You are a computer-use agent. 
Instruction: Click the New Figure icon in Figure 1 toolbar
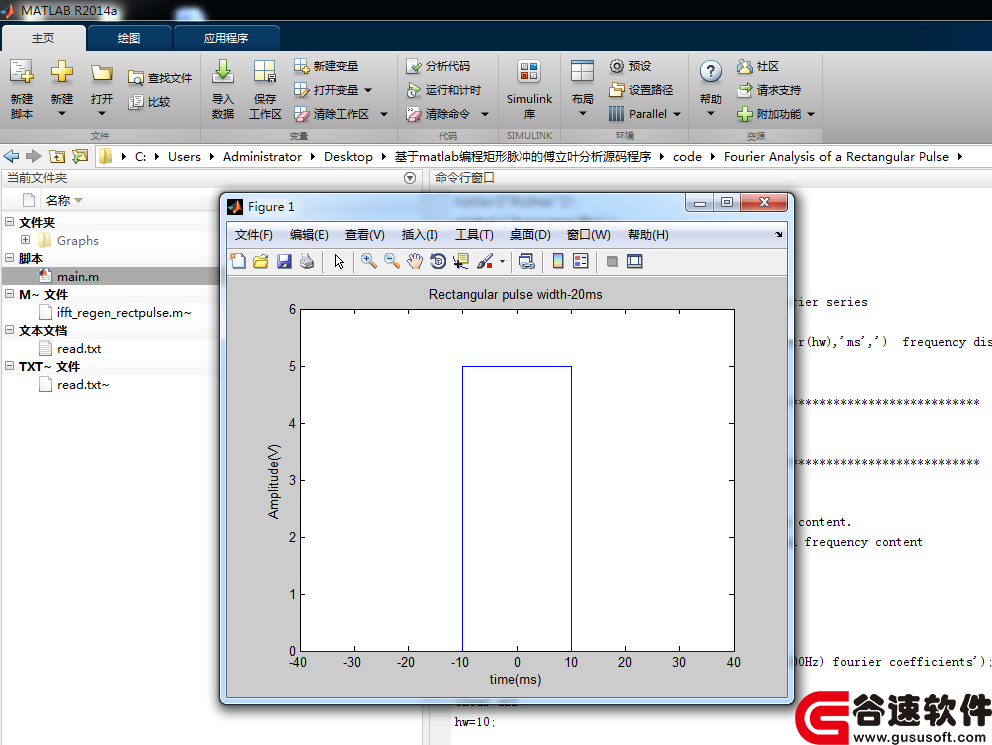pyautogui.click(x=238, y=261)
